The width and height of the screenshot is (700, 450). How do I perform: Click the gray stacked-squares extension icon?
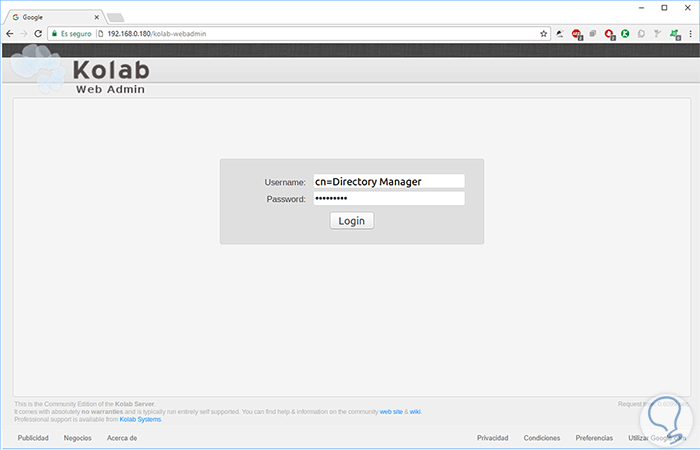click(x=593, y=34)
